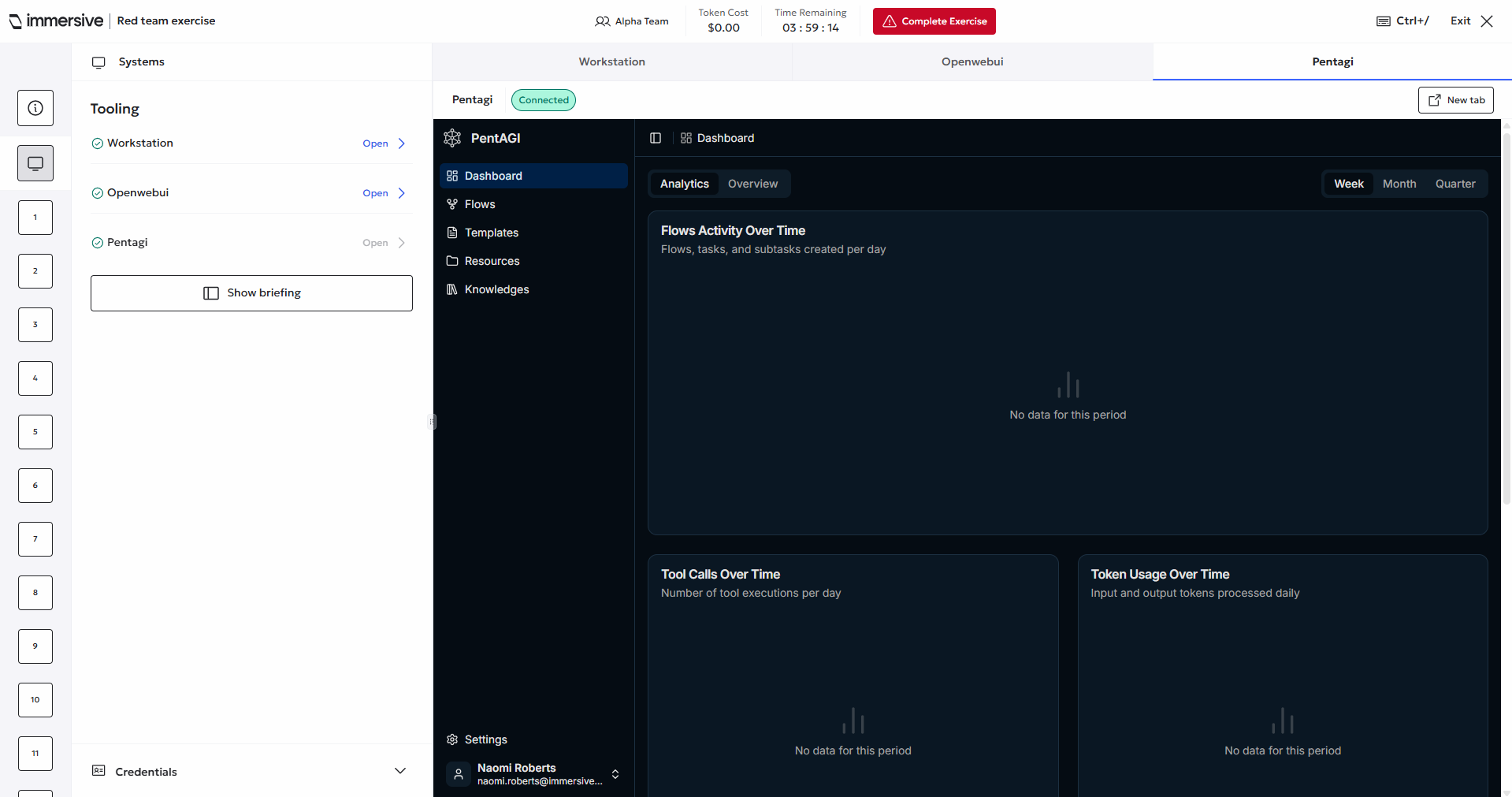Click the Systems panel header
Screen dimensions: 1512x797
[x=251, y=61]
